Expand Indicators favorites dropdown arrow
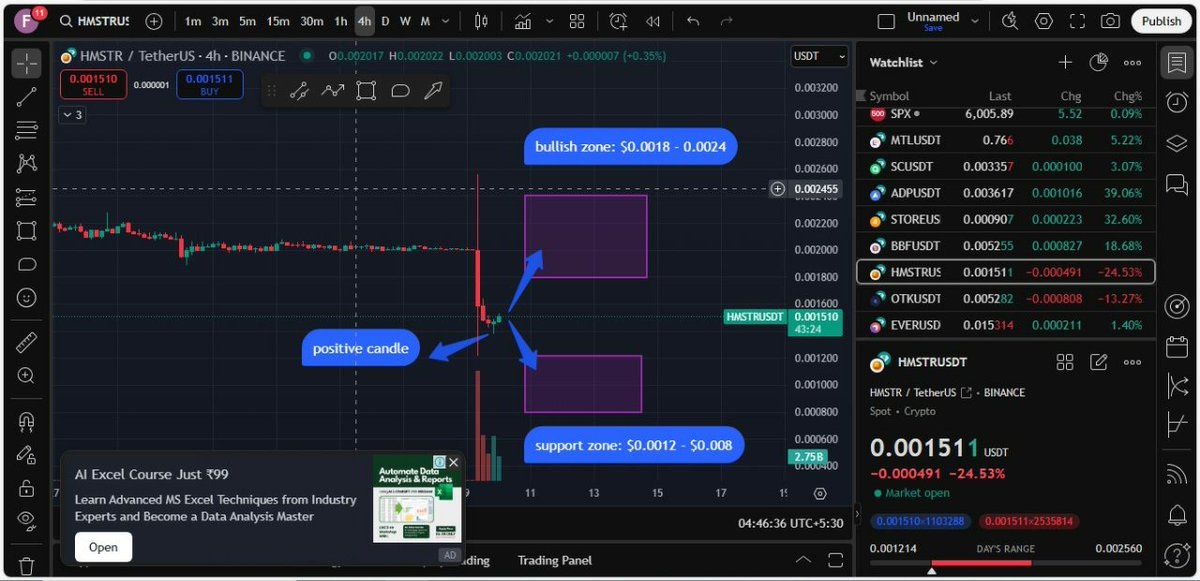 tap(548, 21)
